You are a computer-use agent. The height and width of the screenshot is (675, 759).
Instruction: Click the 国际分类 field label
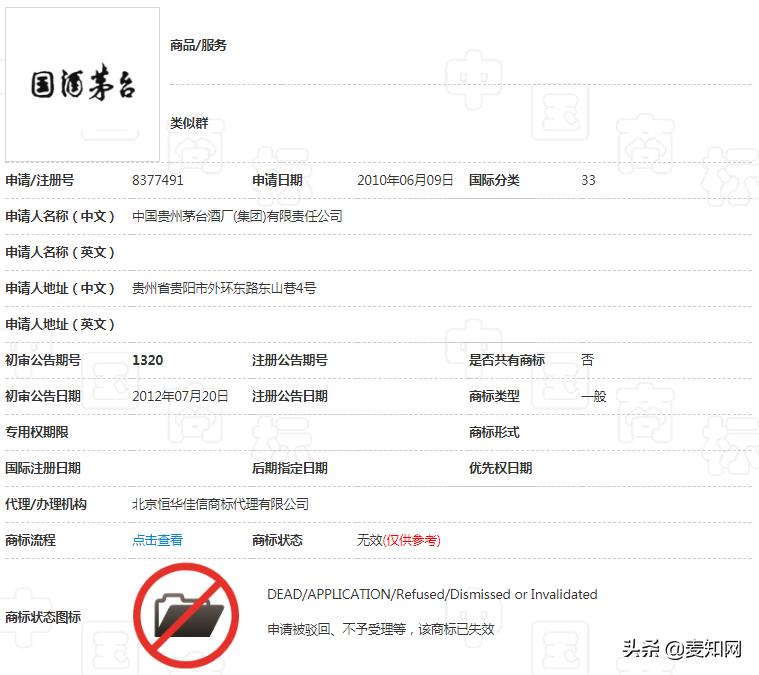(x=494, y=180)
